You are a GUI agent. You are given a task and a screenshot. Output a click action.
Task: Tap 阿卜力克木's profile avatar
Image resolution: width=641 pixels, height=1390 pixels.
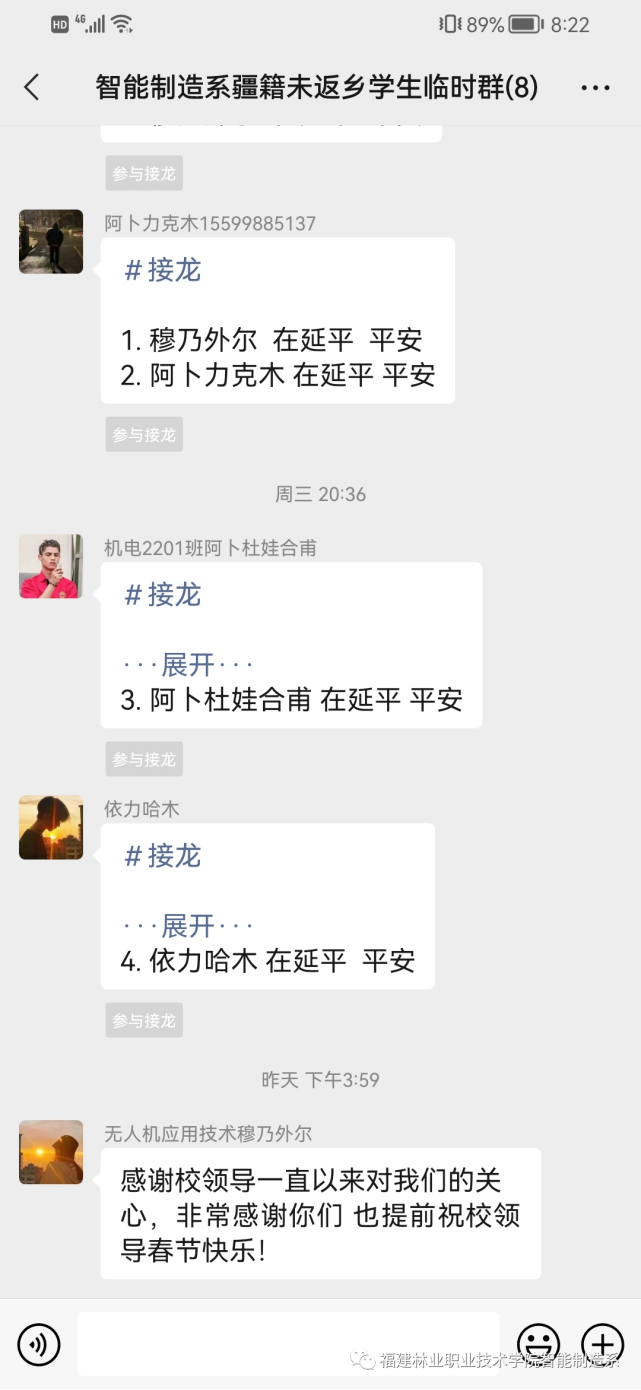[x=51, y=241]
